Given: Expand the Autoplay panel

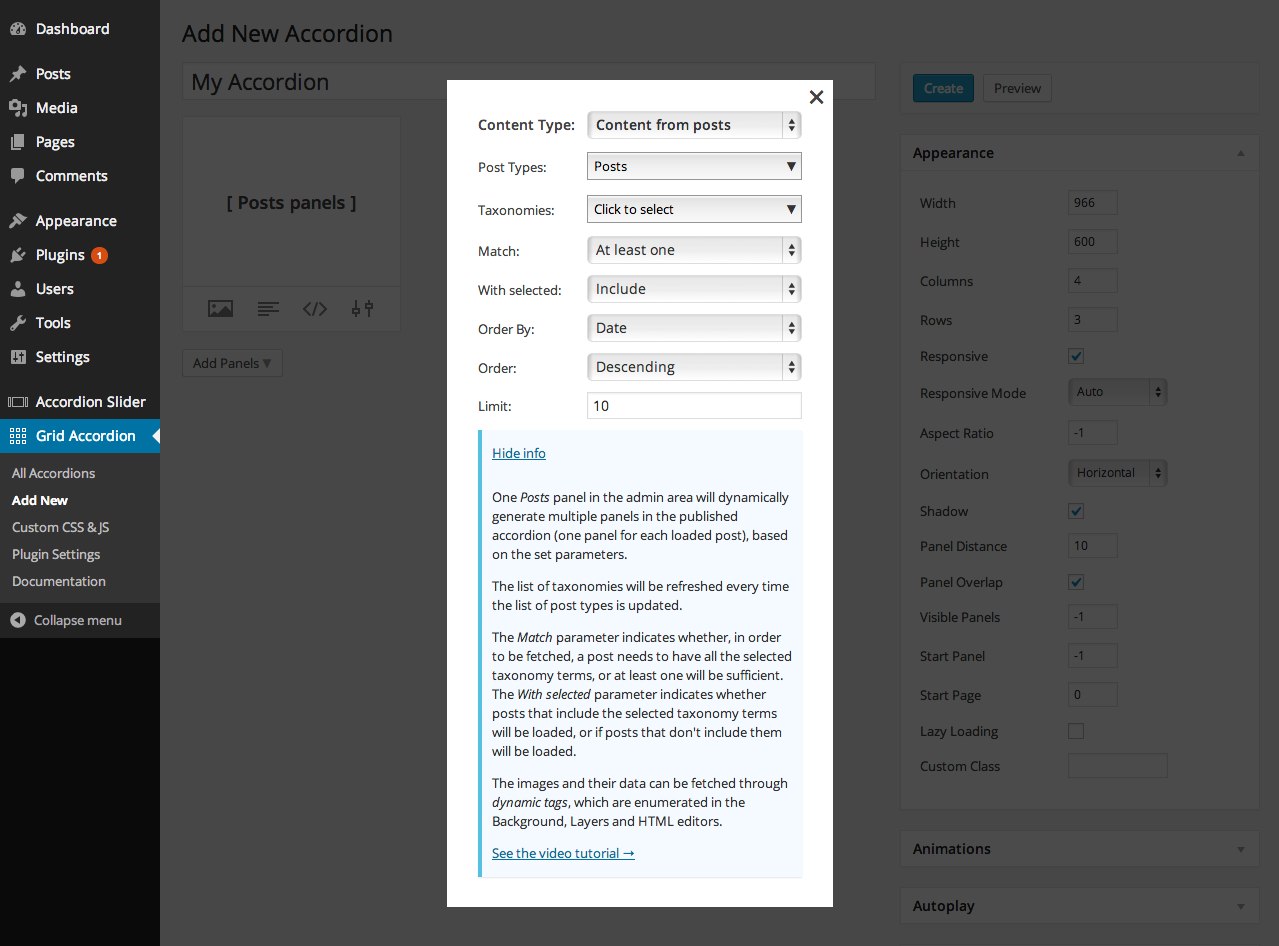Looking at the screenshot, I should (1241, 906).
